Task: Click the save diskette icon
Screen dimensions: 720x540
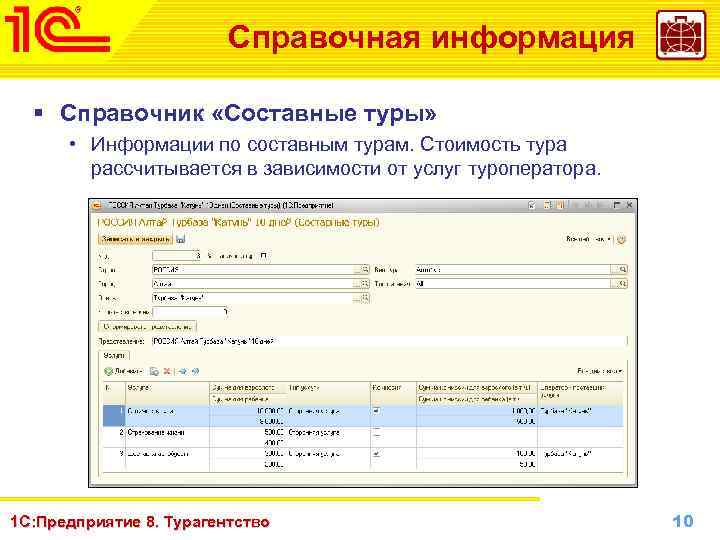Action: pyautogui.click(x=180, y=239)
